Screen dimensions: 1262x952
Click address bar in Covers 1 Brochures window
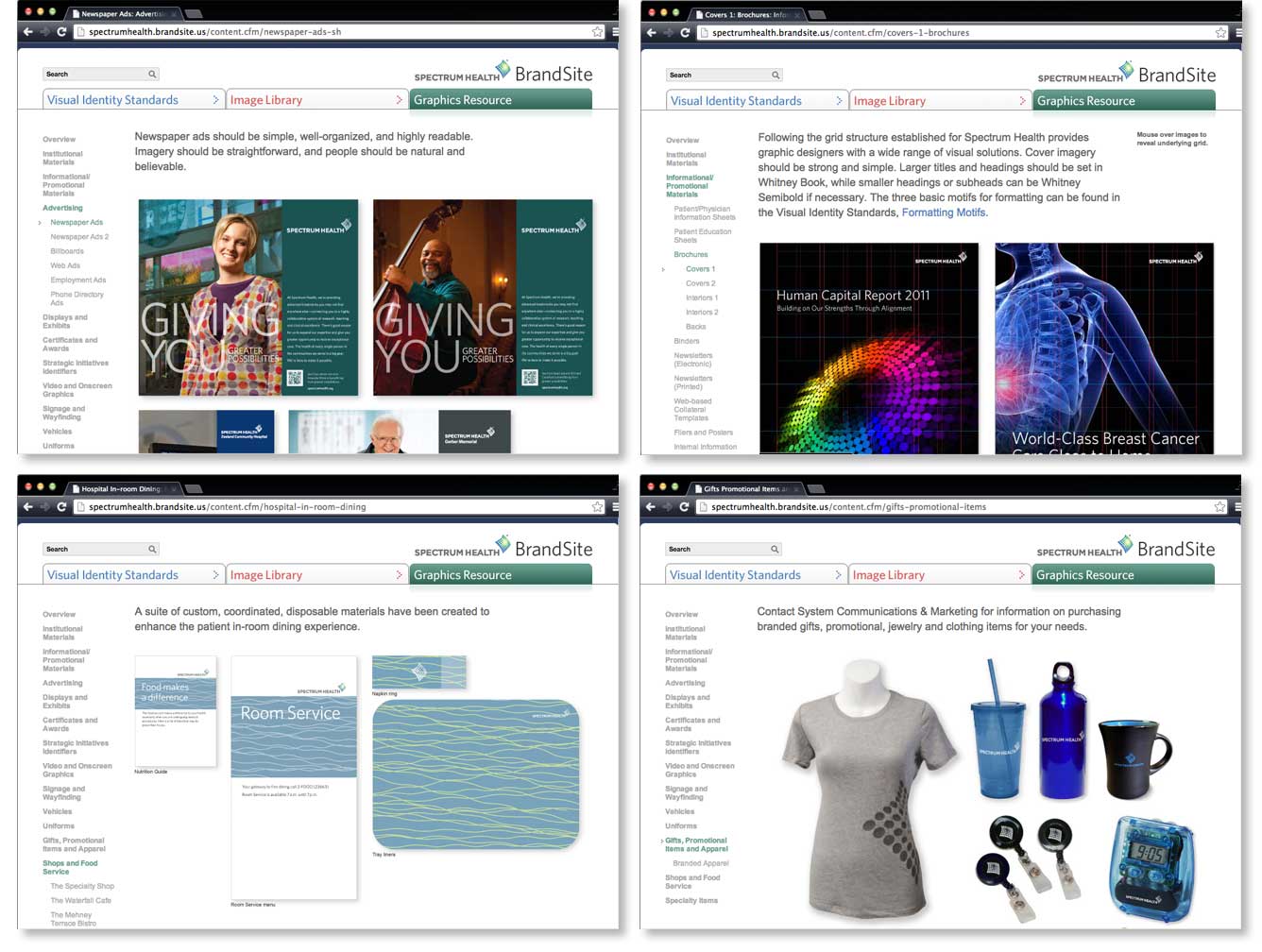pos(962,32)
